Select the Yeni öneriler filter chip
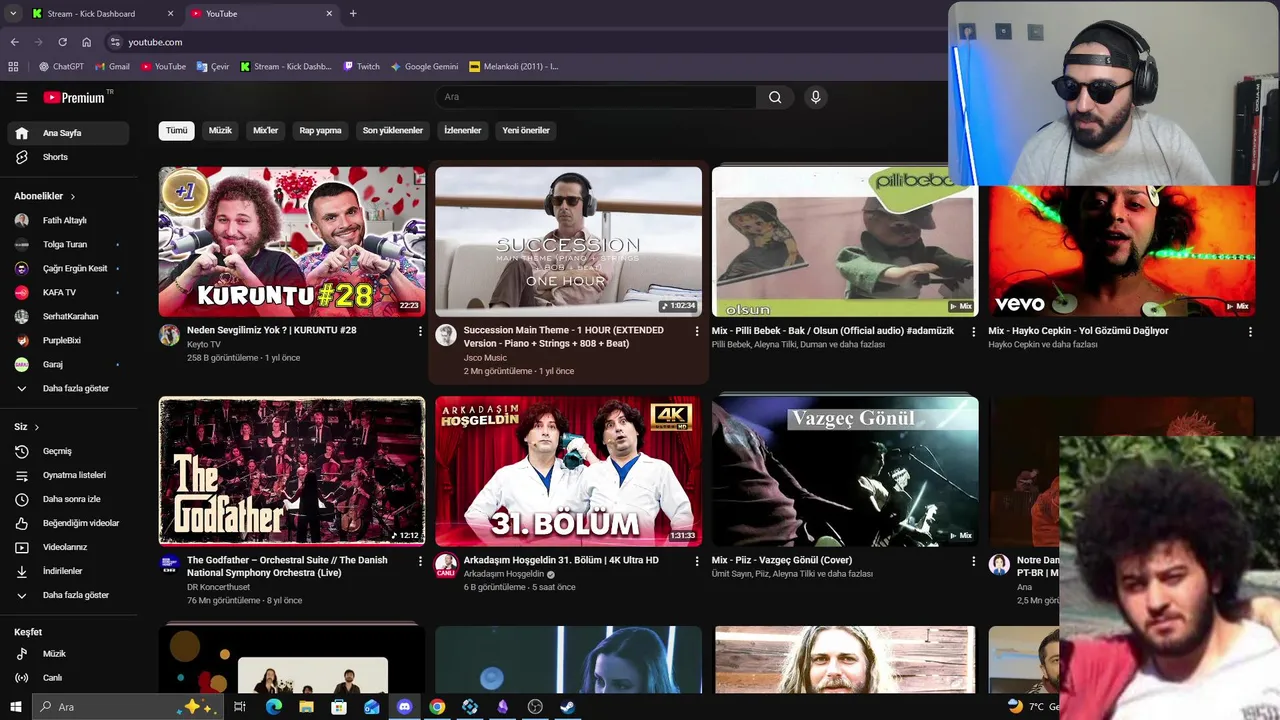This screenshot has width=1280, height=720. pyautogui.click(x=526, y=130)
